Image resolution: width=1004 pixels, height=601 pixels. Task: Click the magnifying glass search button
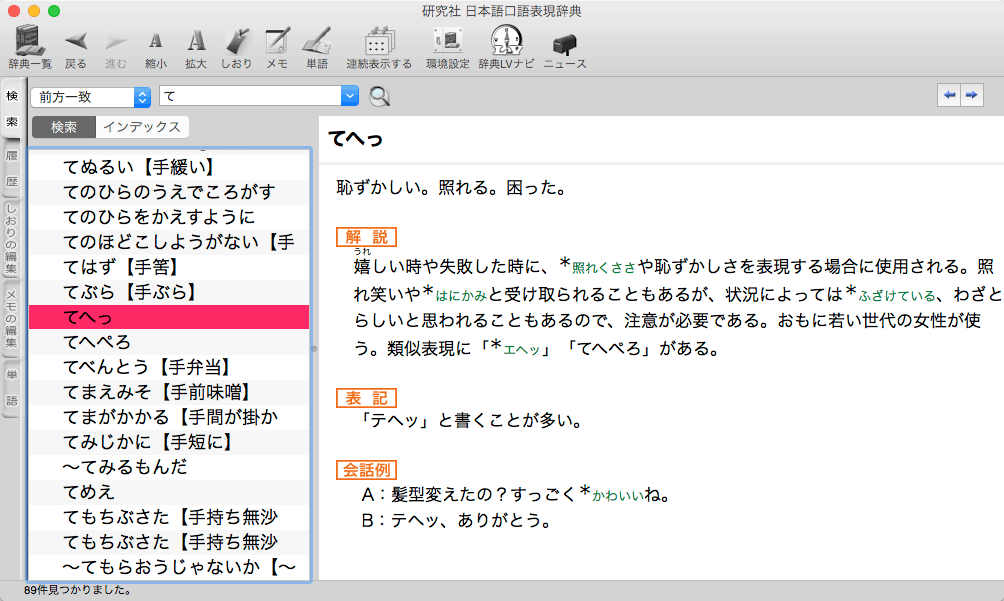tap(379, 96)
